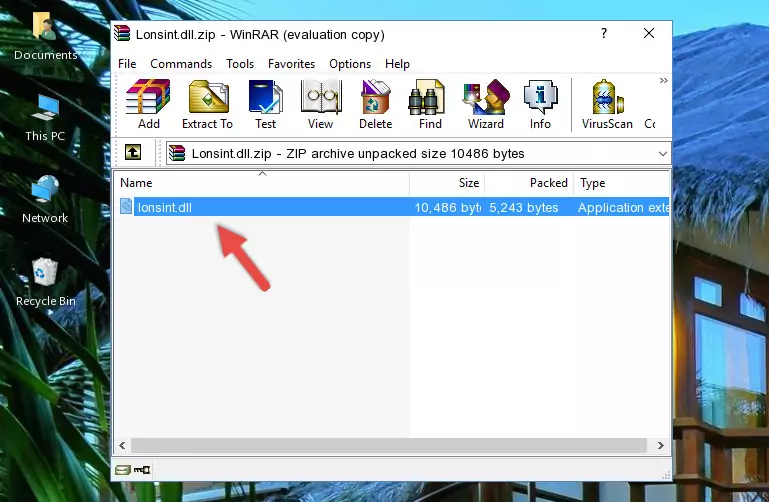Click the horizontal scrollbar track
769x502 pixels.
pos(389,445)
